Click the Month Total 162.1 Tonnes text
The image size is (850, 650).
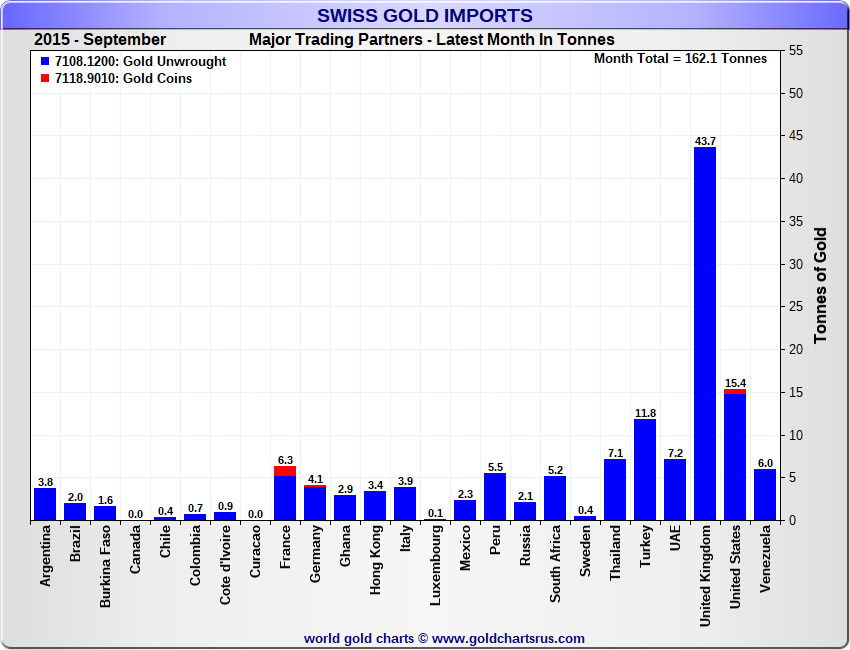tap(680, 59)
